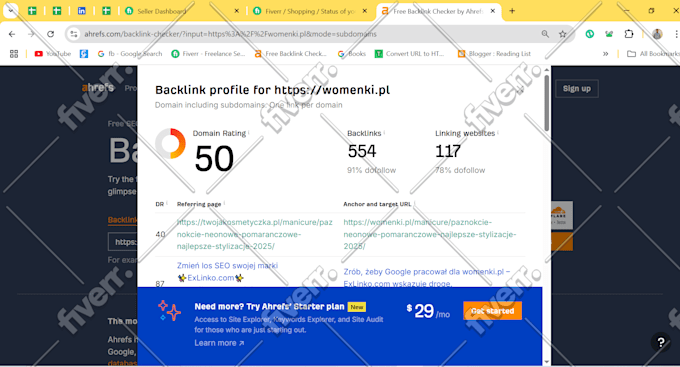This screenshot has width=680, height=367.
Task: Open the tab search dropdown arrow
Action: click(10, 10)
